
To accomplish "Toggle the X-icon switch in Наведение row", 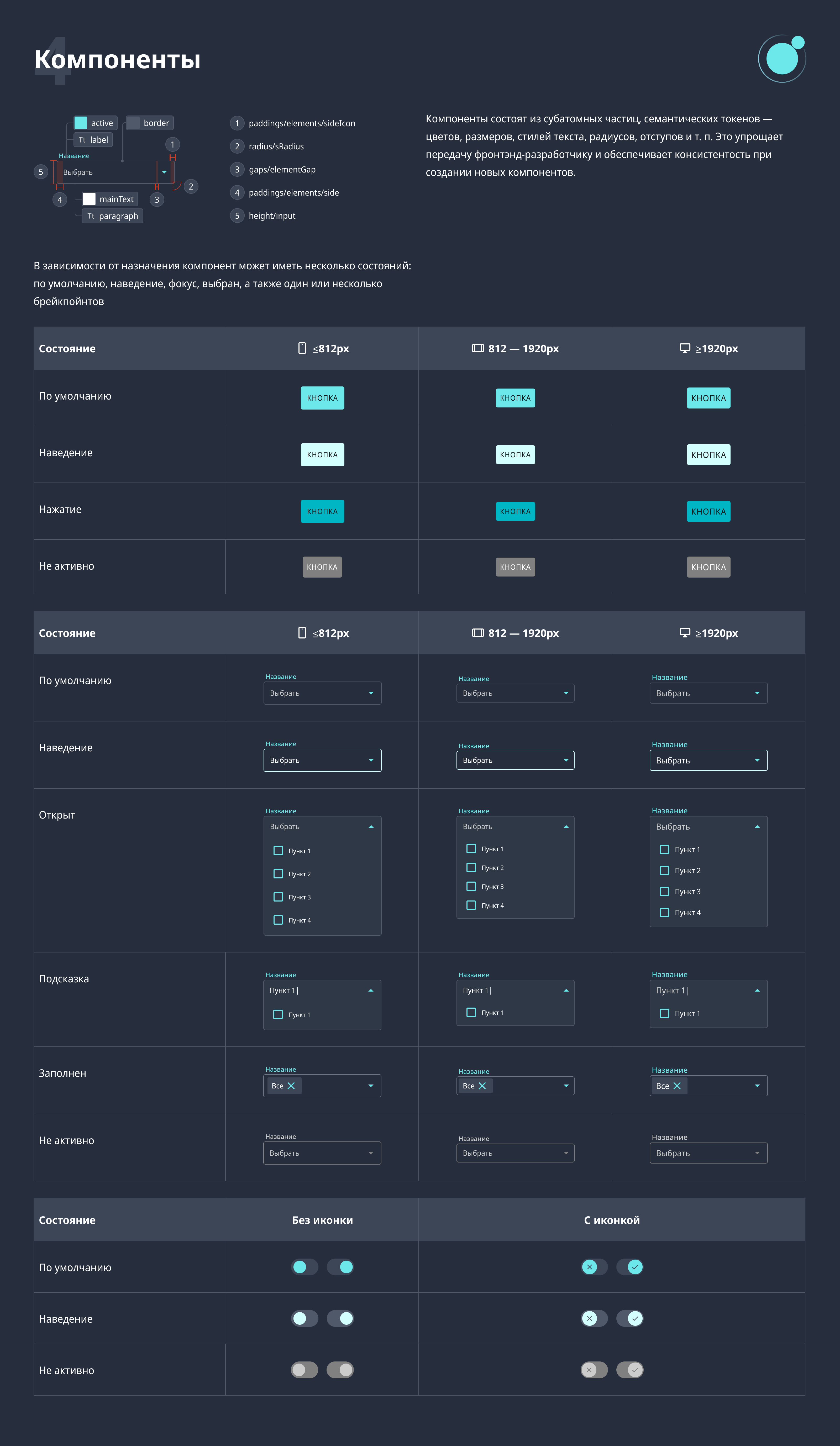I will pos(594,1318).
